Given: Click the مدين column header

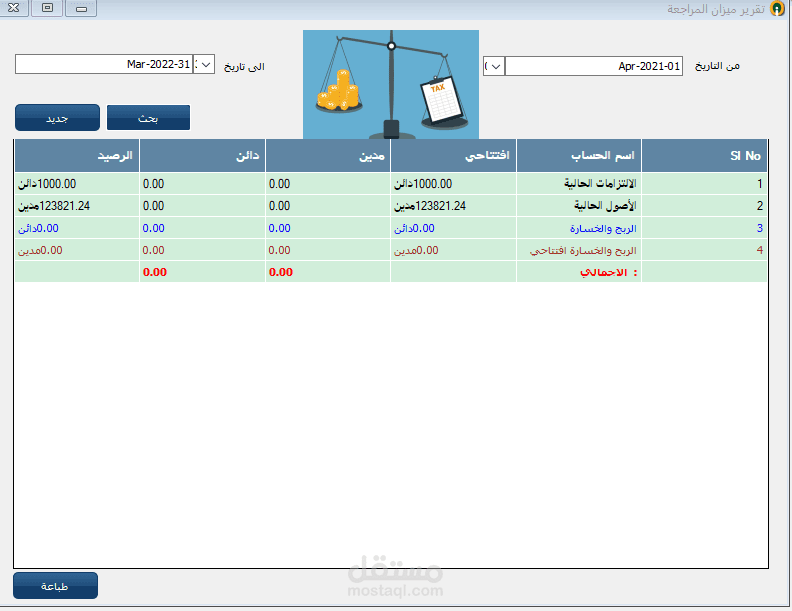Looking at the screenshot, I should tap(328, 156).
